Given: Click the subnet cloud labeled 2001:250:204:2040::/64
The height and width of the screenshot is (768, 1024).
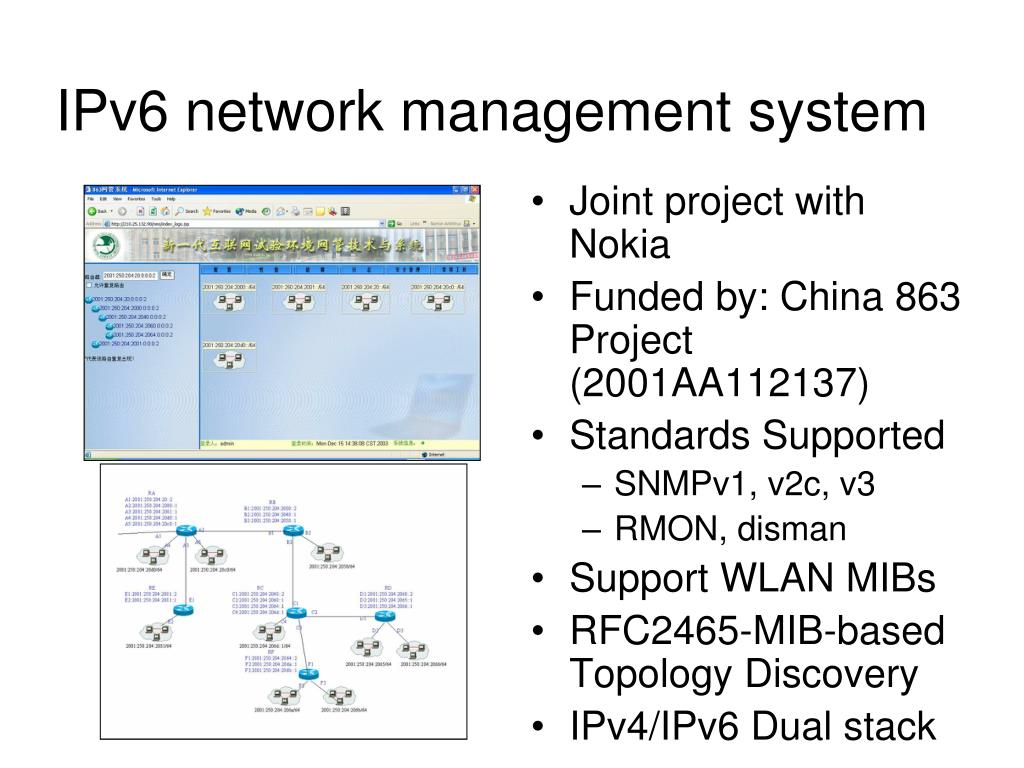Looking at the screenshot, I should pos(229,360).
